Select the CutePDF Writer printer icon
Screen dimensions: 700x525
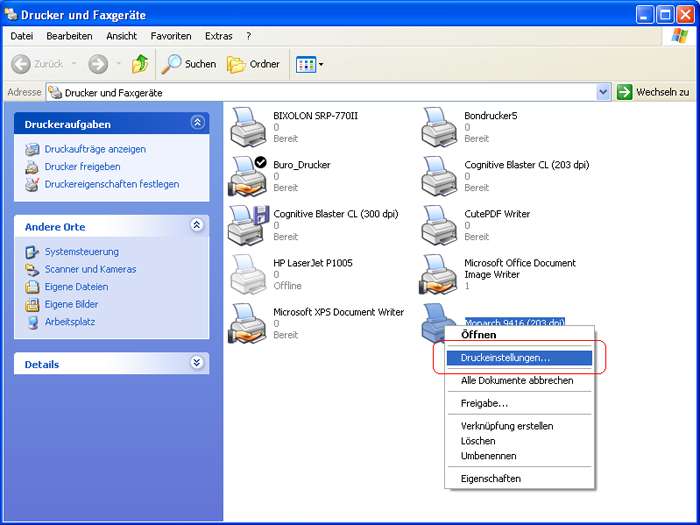pos(439,225)
